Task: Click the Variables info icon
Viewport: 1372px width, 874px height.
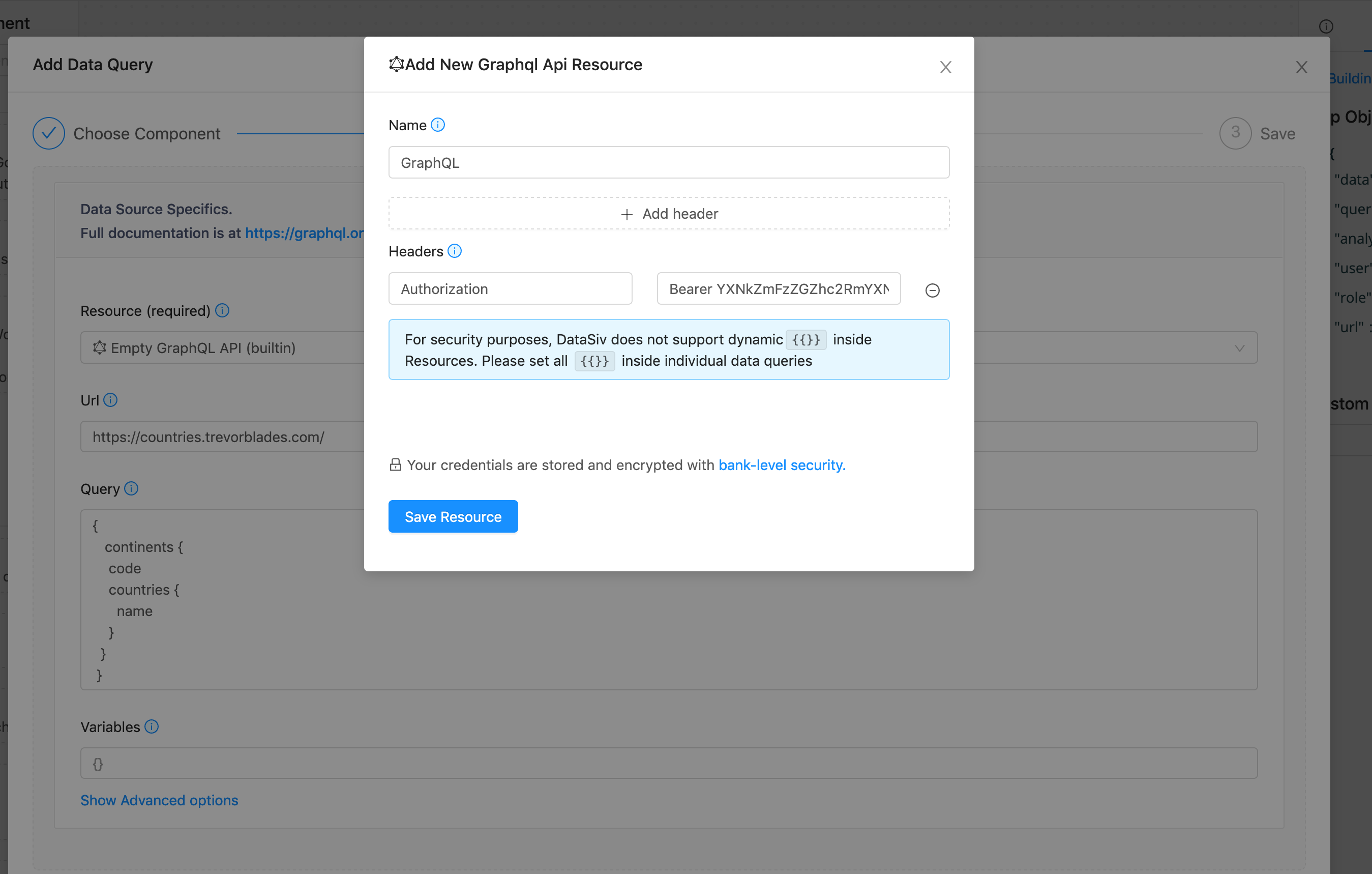Action: (152, 726)
